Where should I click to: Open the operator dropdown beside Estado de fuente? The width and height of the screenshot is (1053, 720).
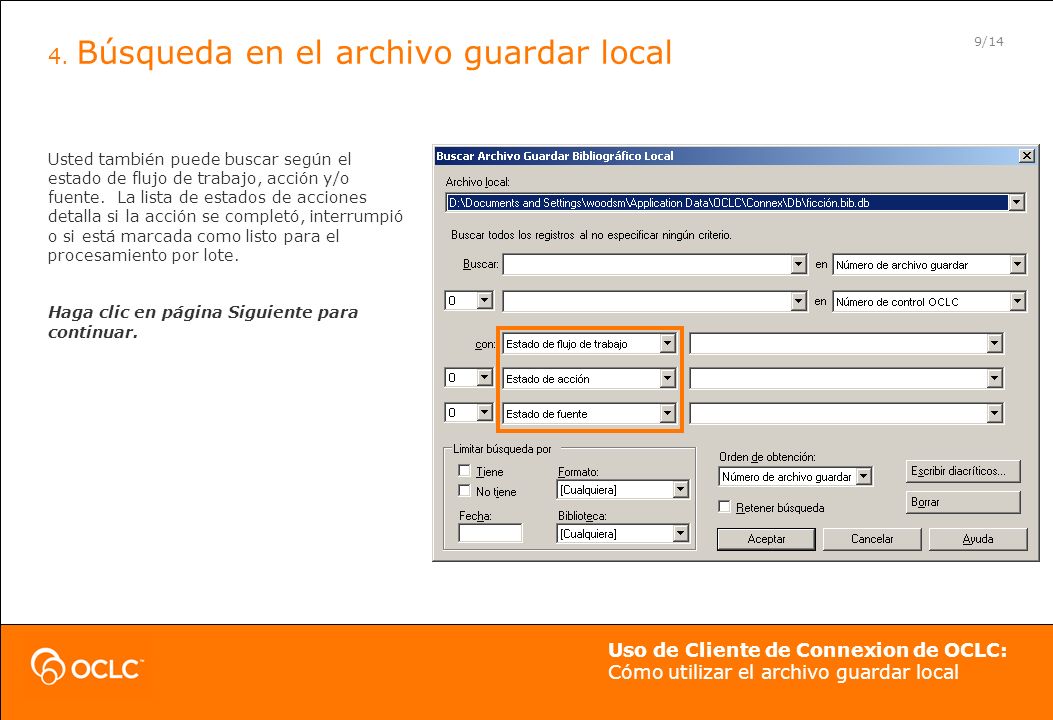click(x=485, y=412)
